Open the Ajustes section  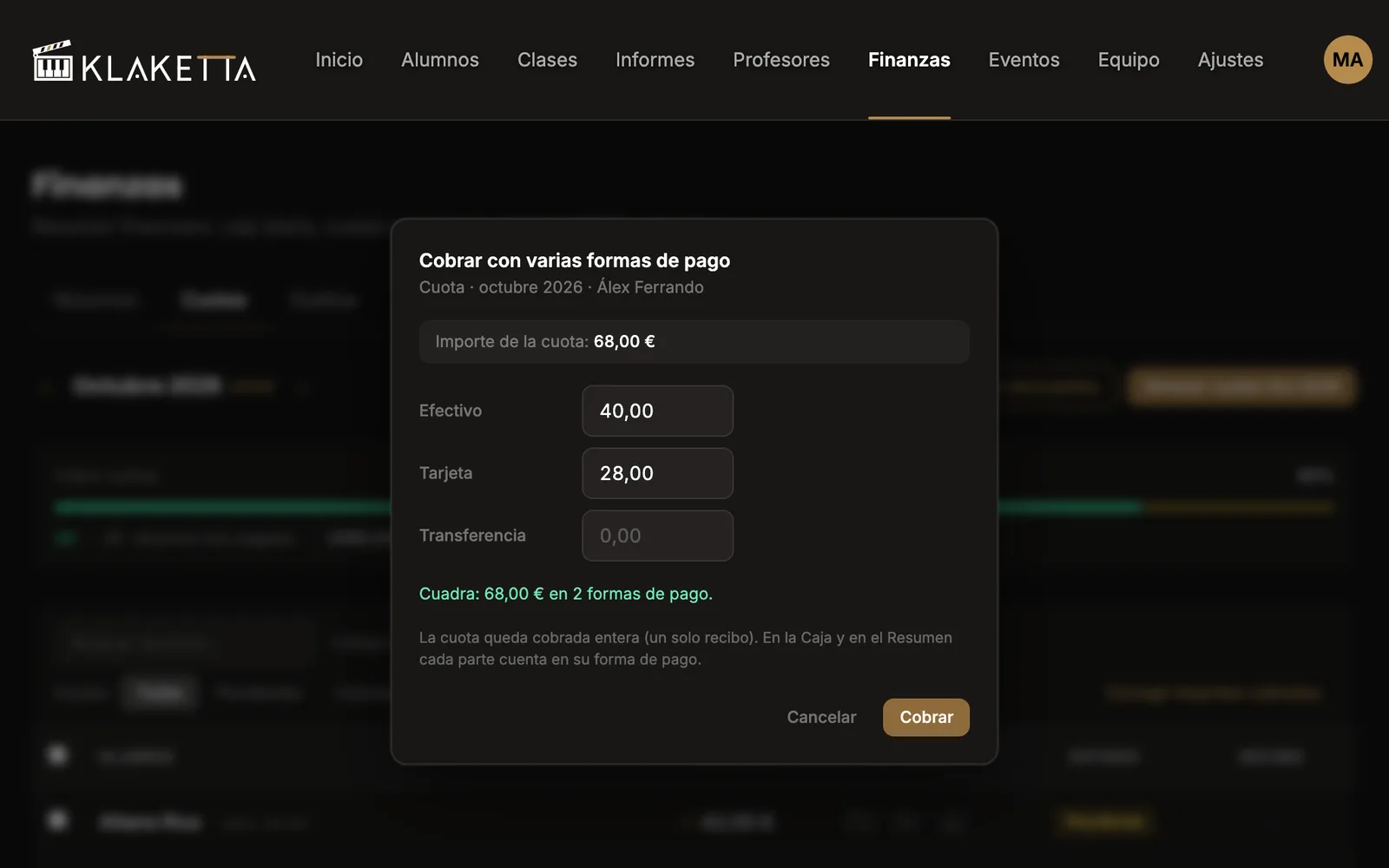point(1230,60)
